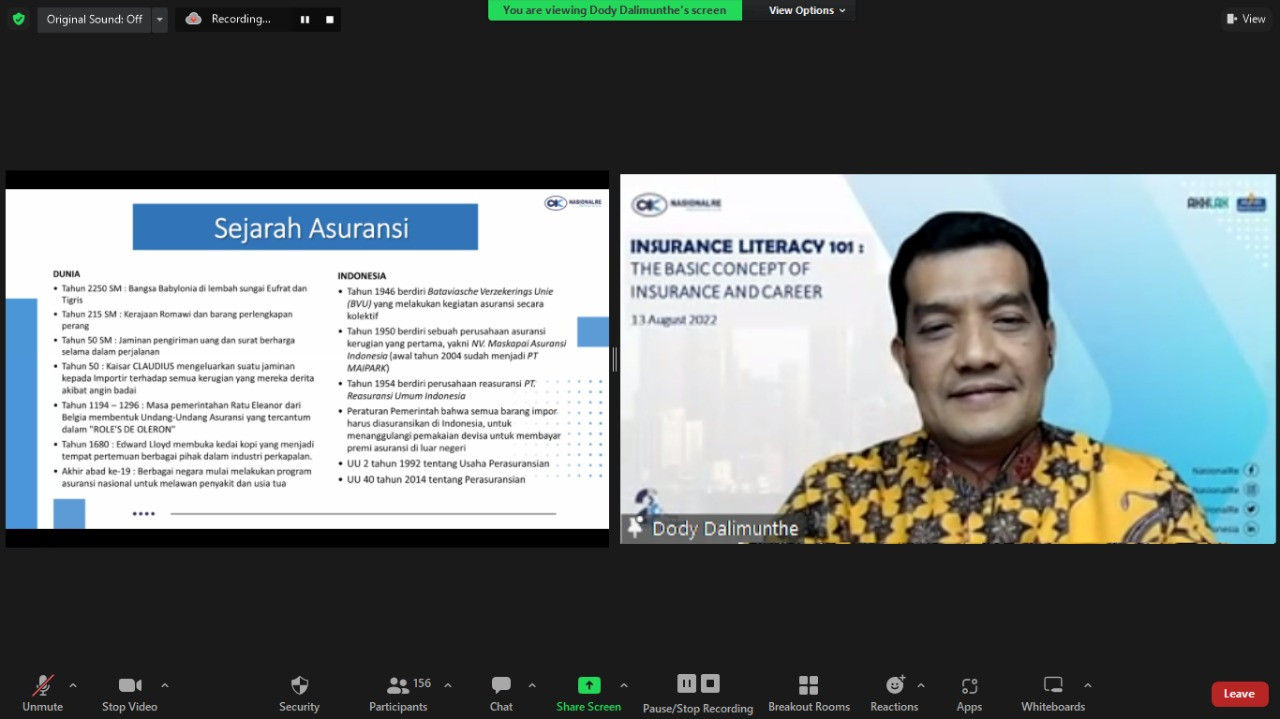Expand the View Options menu

[807, 10]
